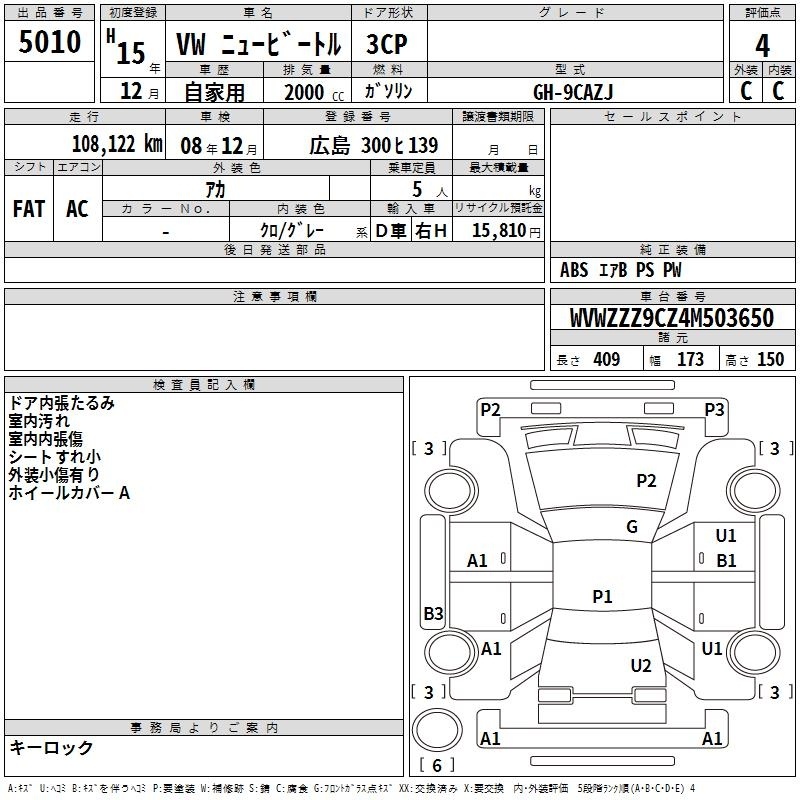Screen dimensions: 800x800
Task: Click the P1 marker on the roof
Action: pyautogui.click(x=602, y=597)
